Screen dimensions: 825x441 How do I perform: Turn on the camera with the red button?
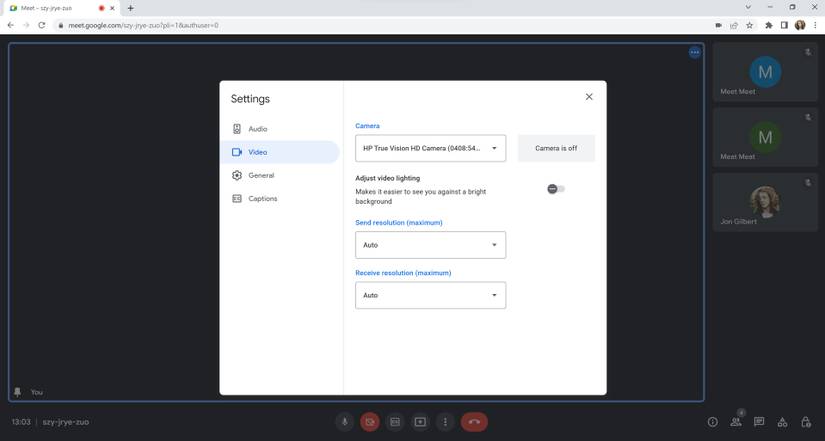pos(370,422)
